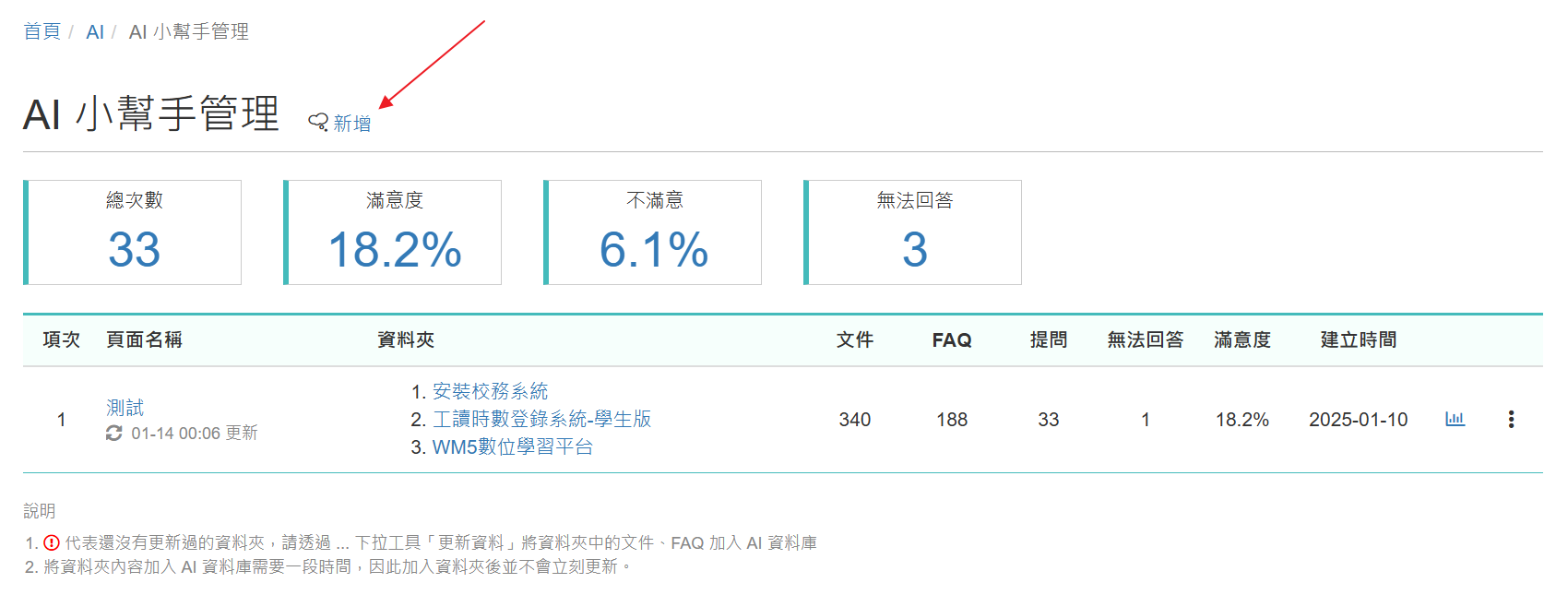Click the red exclamation icon in the notes
1568x595 pixels.
point(52,543)
